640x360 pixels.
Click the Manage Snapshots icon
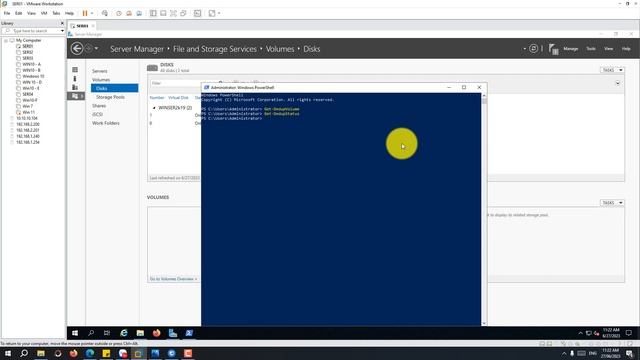coord(139,13)
